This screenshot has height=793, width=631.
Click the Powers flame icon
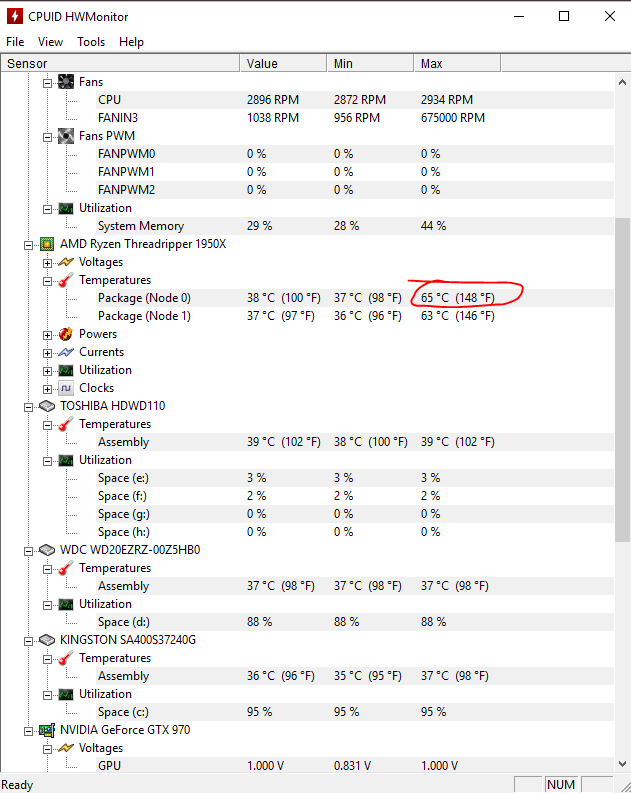point(66,334)
